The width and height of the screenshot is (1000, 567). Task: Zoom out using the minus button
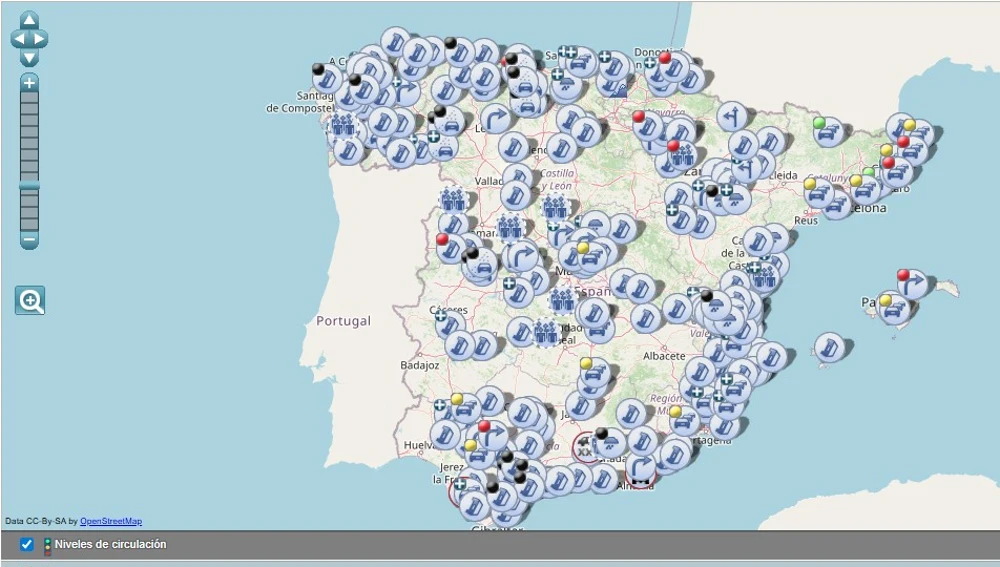(29, 240)
